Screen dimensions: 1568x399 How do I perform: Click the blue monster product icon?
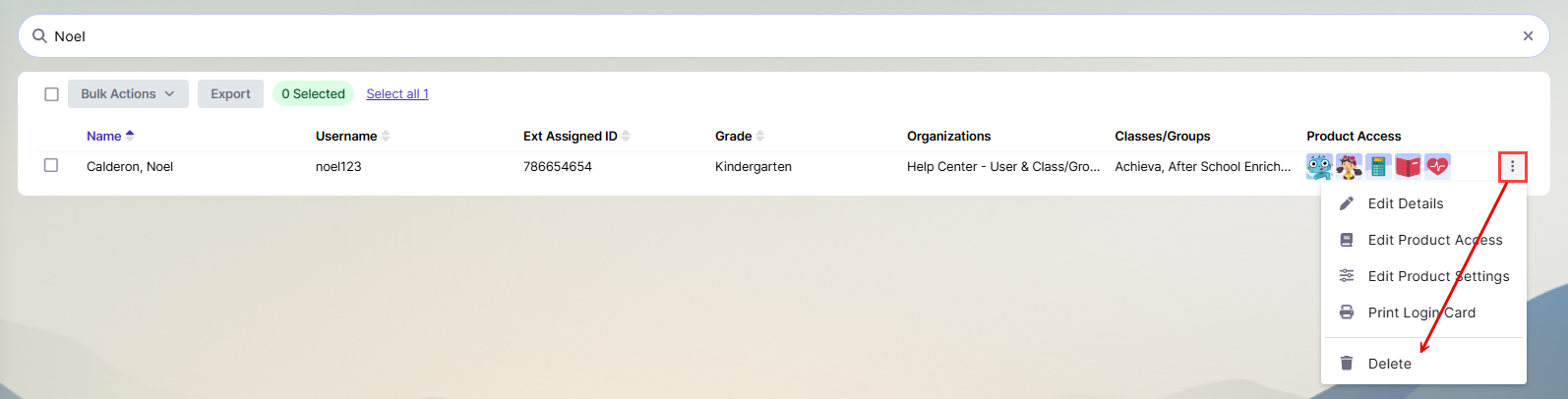click(1319, 167)
